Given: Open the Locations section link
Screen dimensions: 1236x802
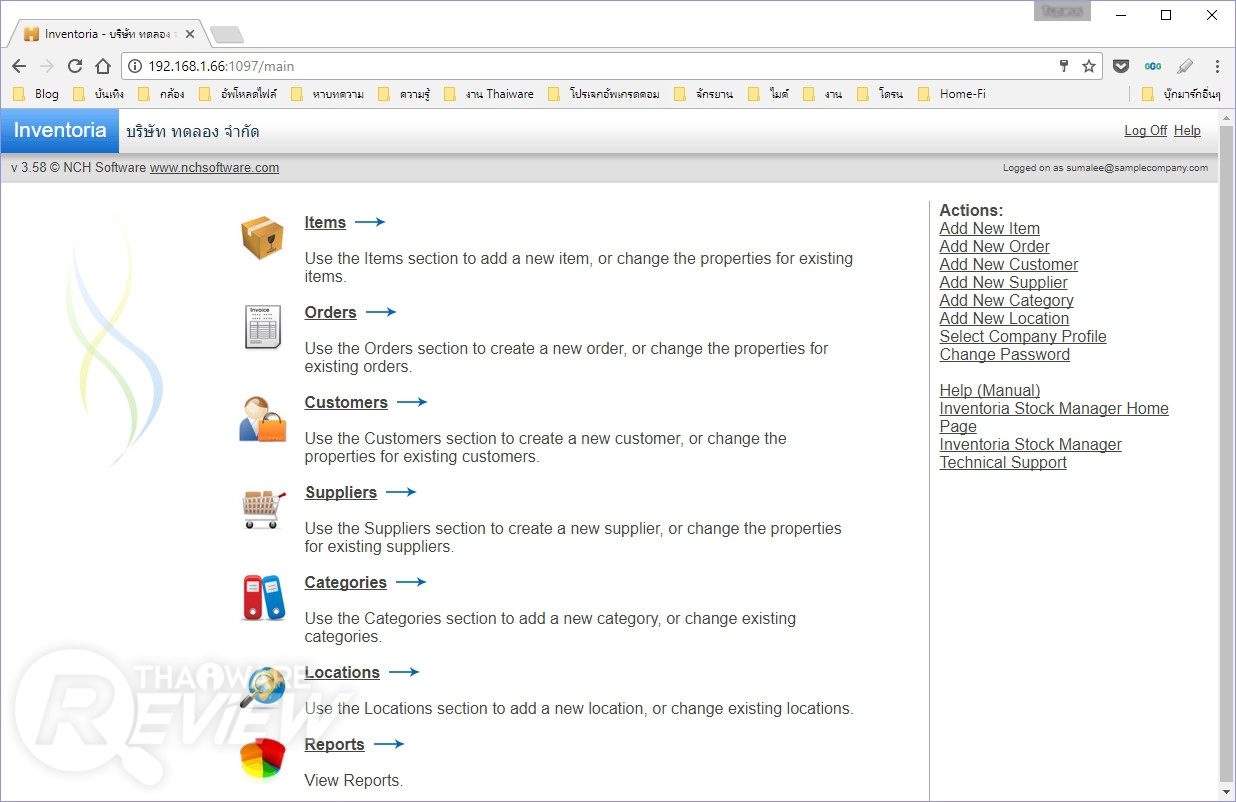Looking at the screenshot, I should click(342, 672).
